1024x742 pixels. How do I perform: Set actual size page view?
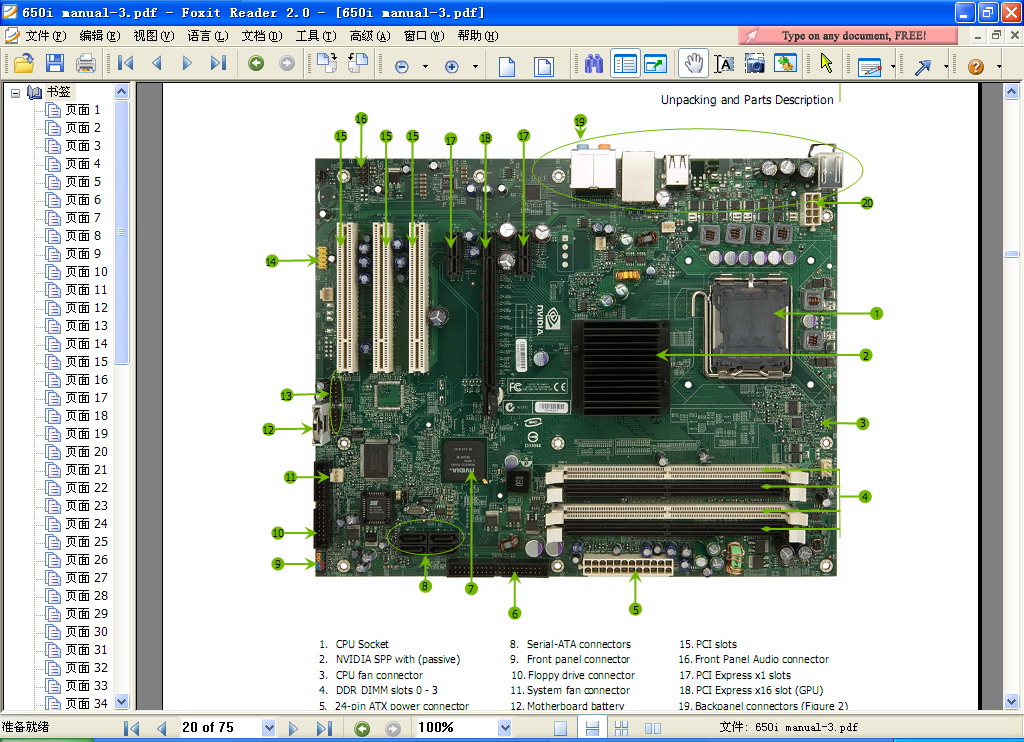pos(507,66)
